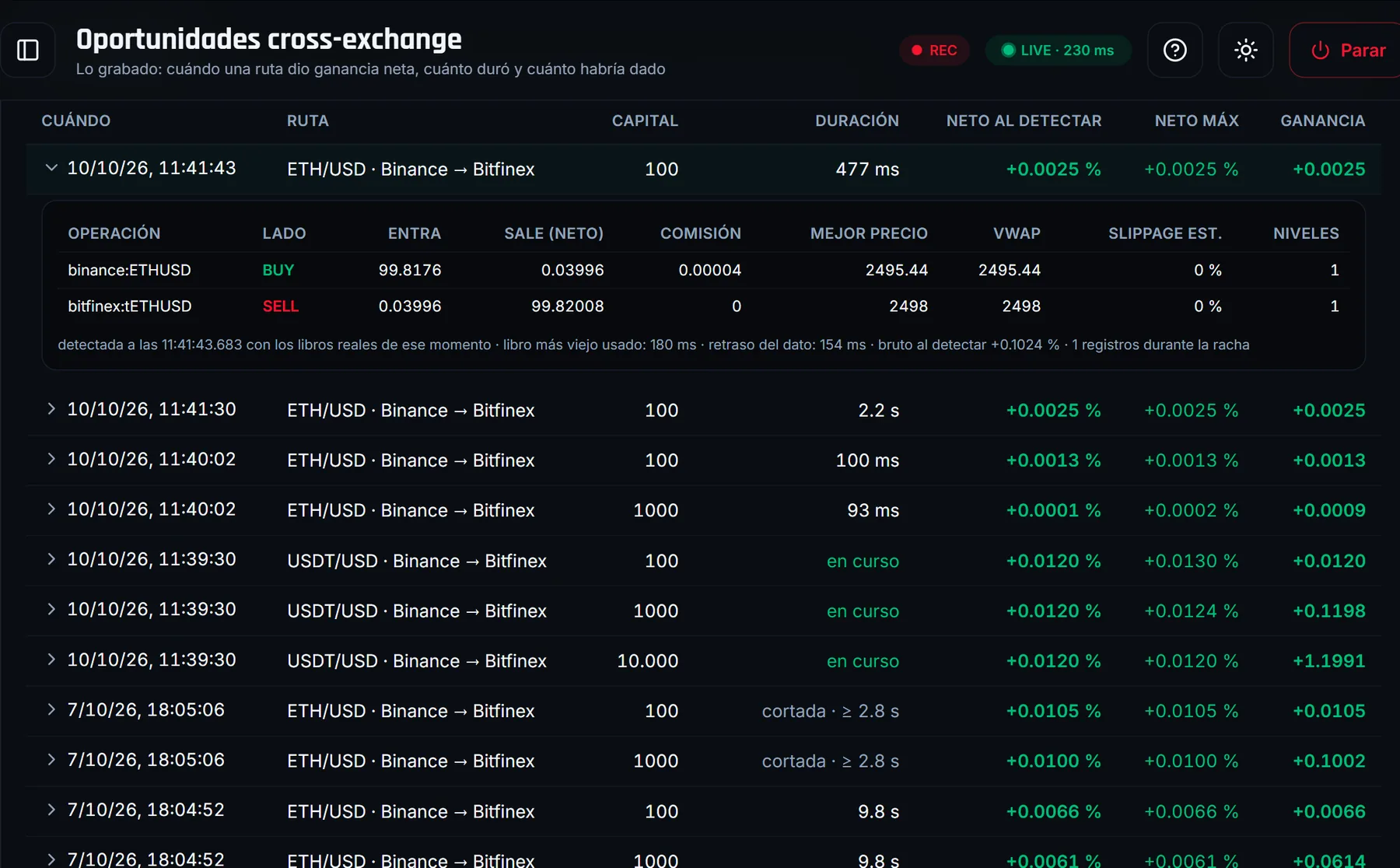Click the 0.00004 commission value

point(709,270)
